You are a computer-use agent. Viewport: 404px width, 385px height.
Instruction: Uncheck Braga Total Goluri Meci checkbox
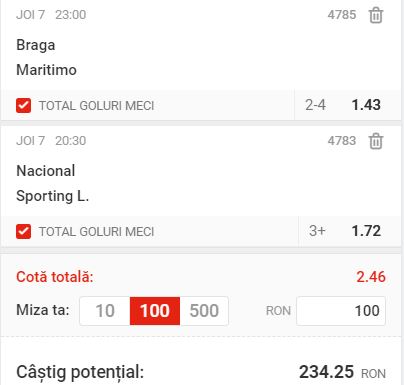[x=23, y=106]
